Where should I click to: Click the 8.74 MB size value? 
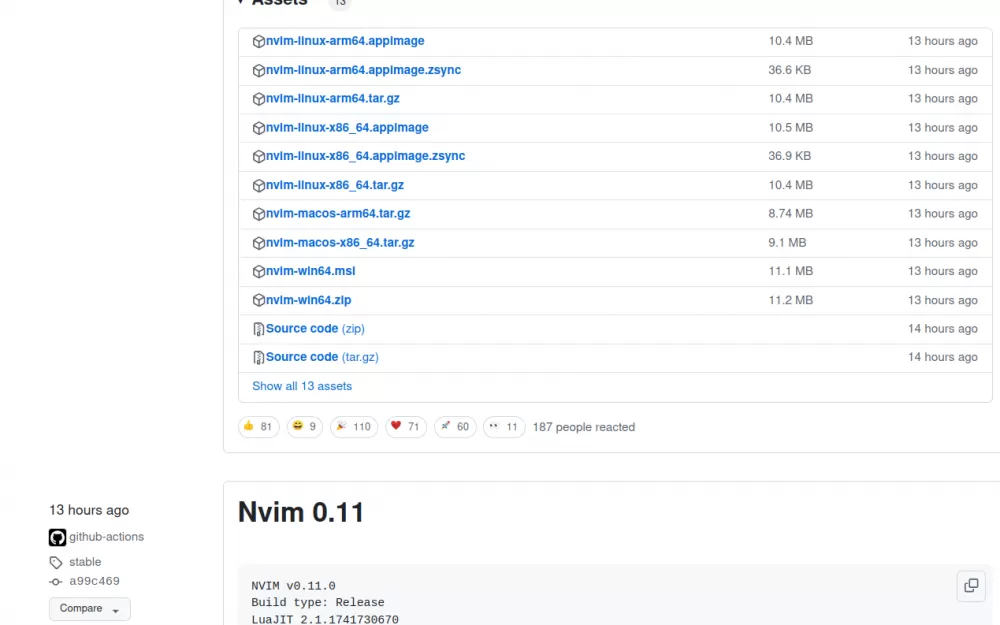791,214
